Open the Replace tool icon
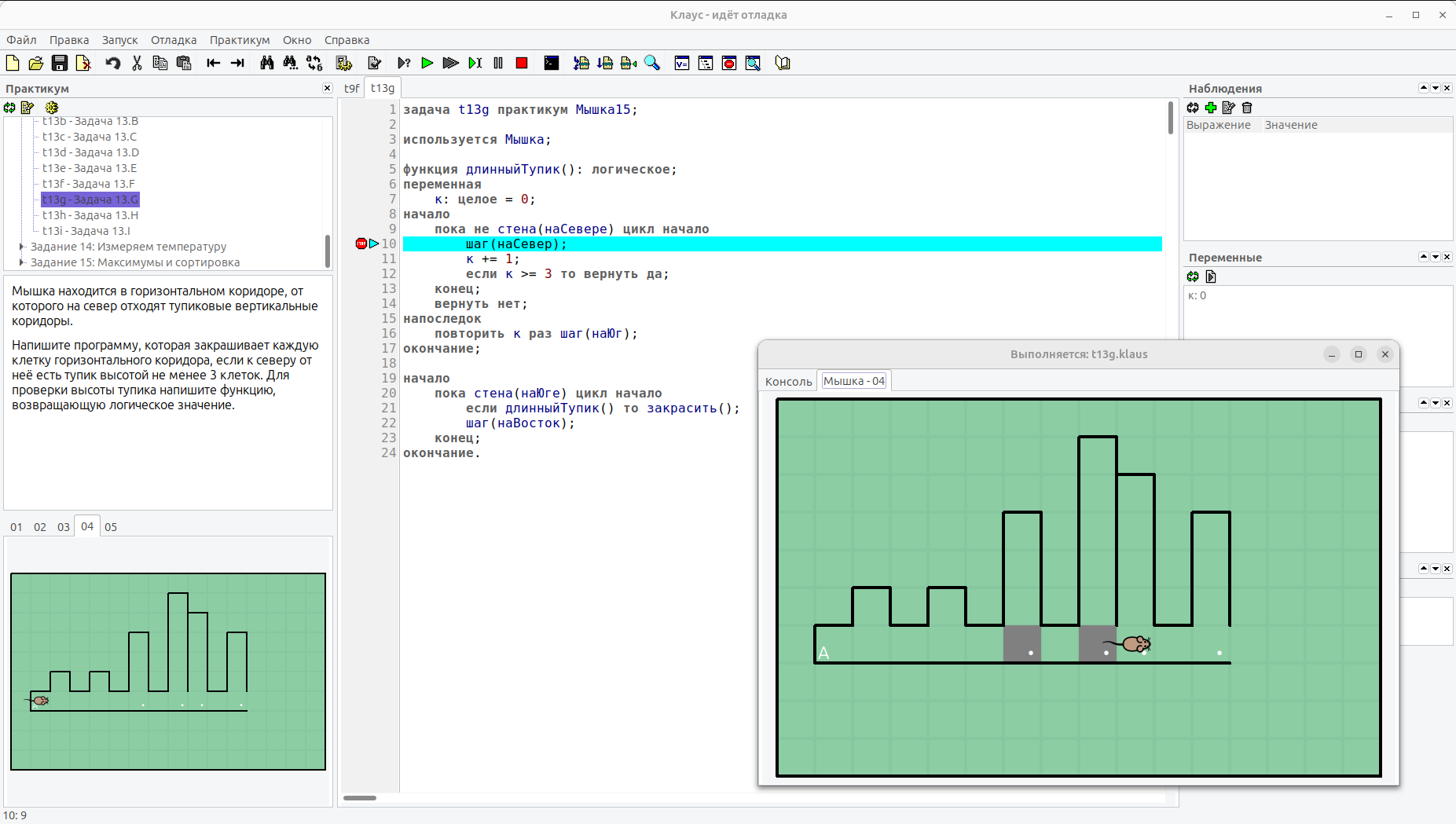The width and height of the screenshot is (1456, 824). point(314,63)
